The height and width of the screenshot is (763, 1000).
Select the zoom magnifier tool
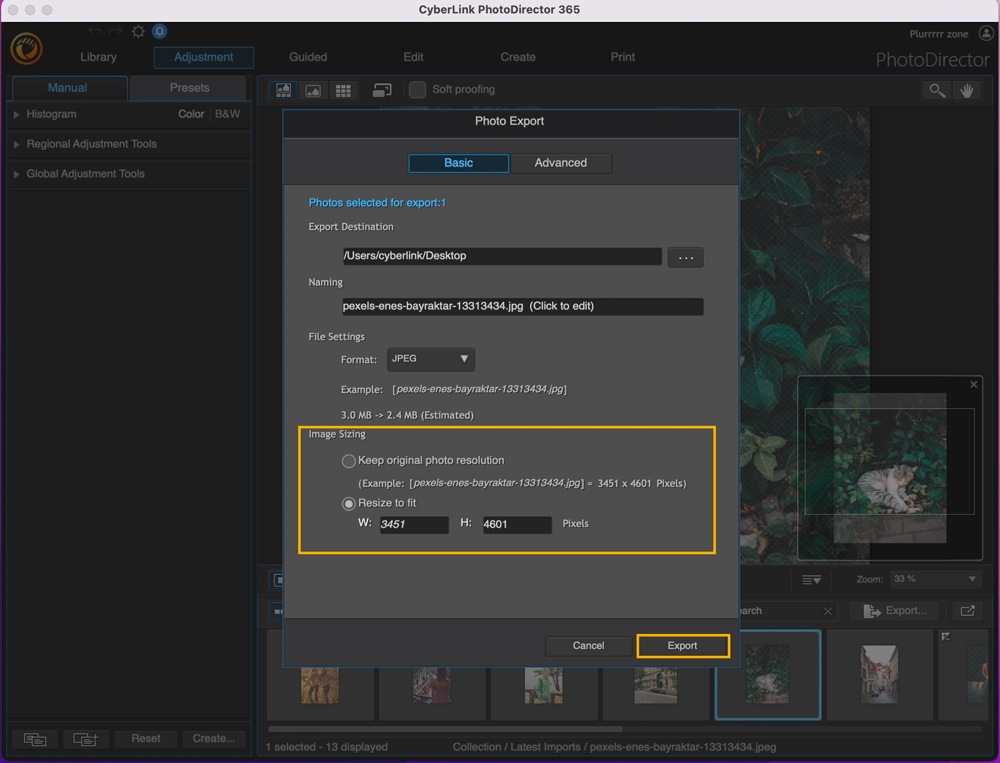point(937,91)
